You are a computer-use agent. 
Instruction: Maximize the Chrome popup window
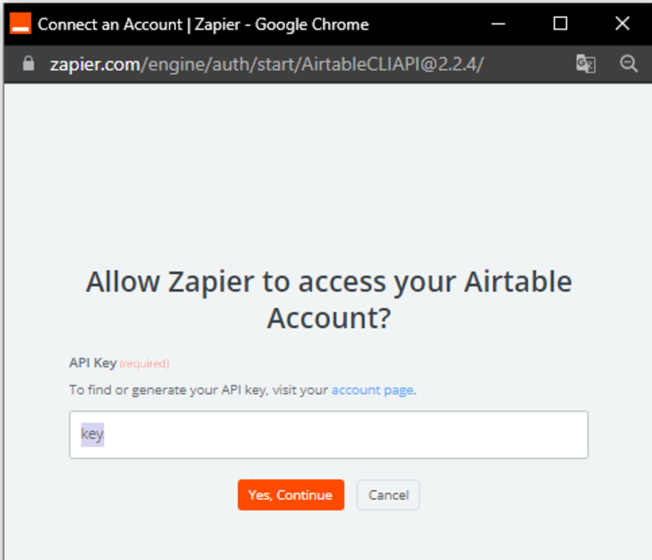coord(560,24)
